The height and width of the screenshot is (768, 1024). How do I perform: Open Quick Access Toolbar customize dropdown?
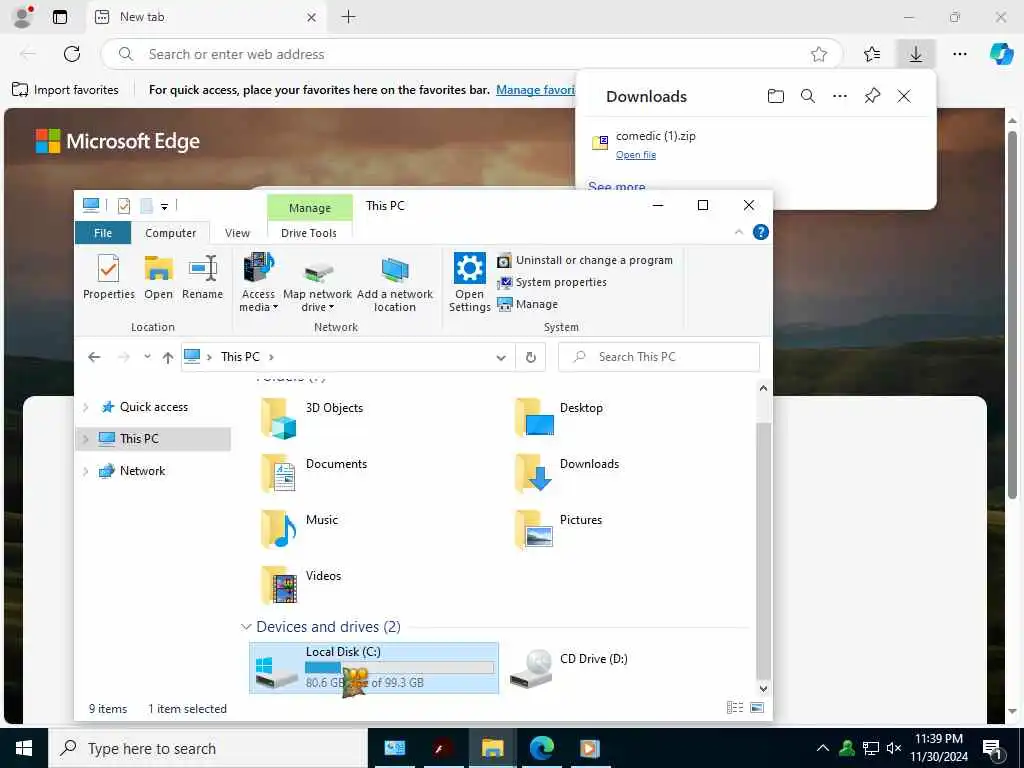[165, 206]
